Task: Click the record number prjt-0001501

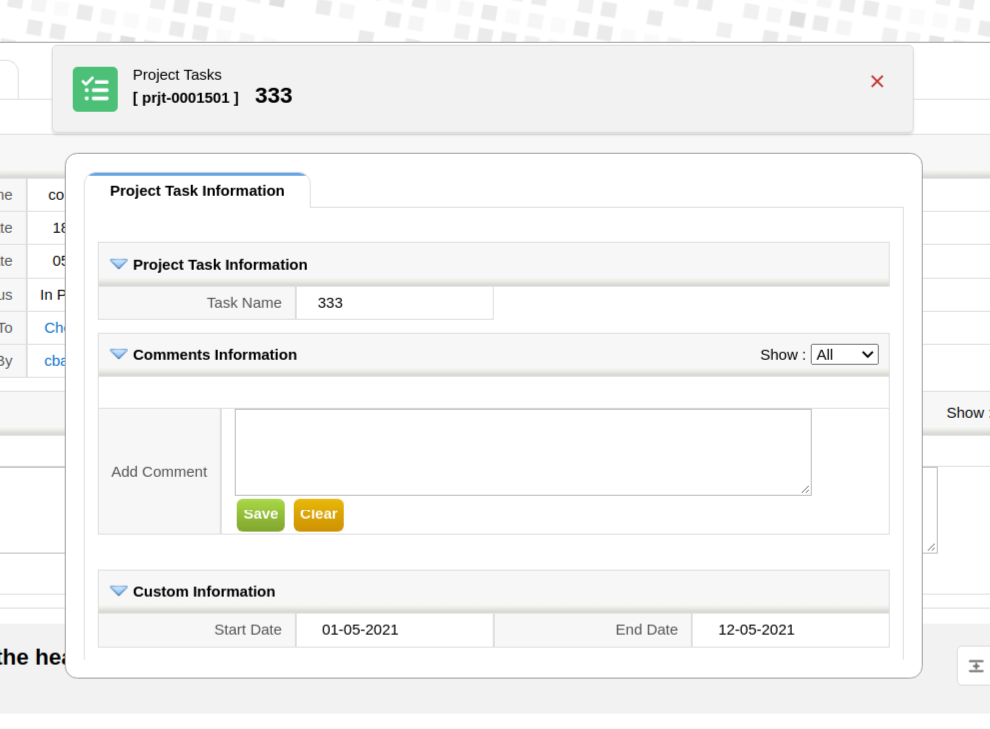Action: (186, 98)
